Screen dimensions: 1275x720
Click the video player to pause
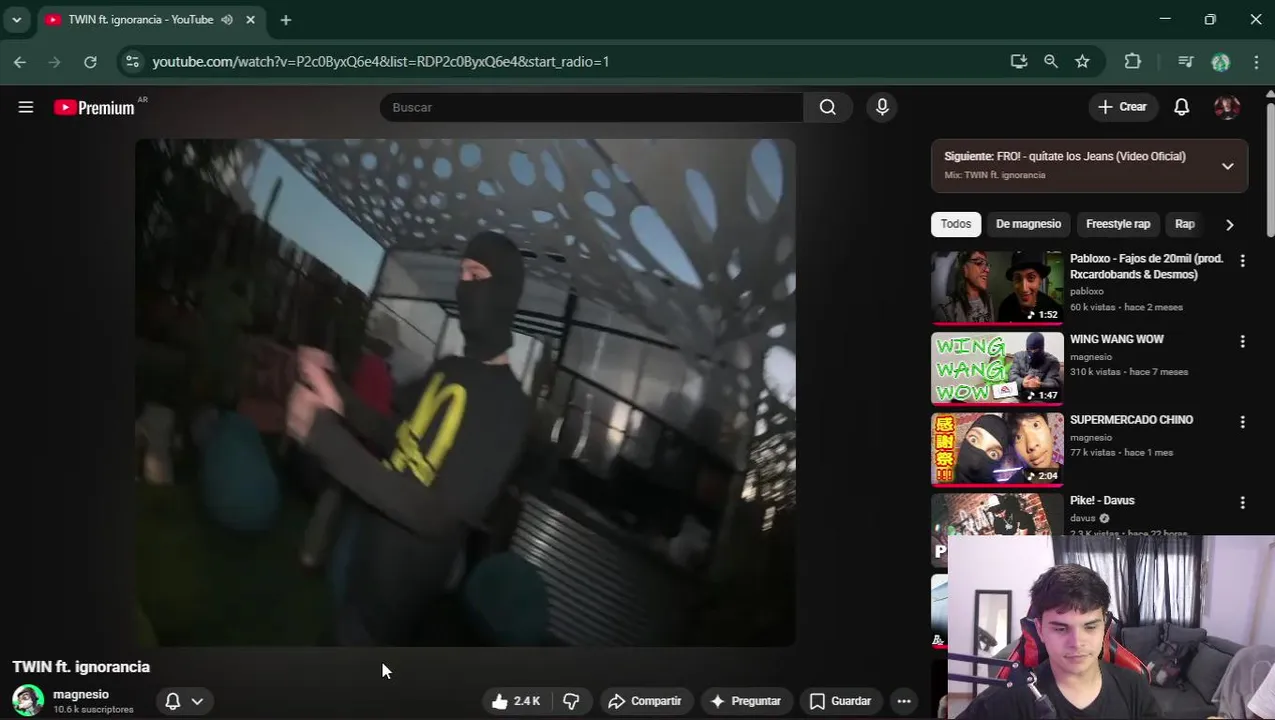pos(465,392)
